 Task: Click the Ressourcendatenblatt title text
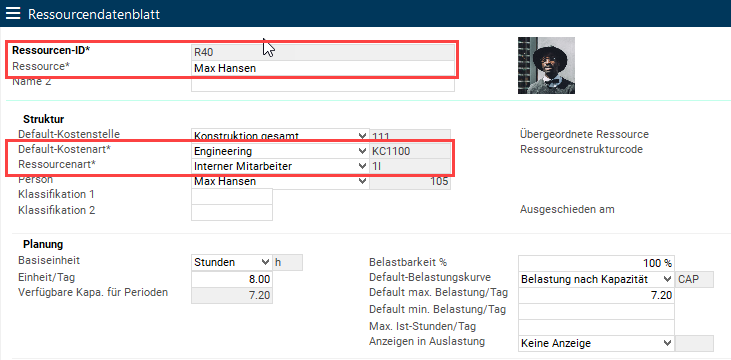(94, 14)
